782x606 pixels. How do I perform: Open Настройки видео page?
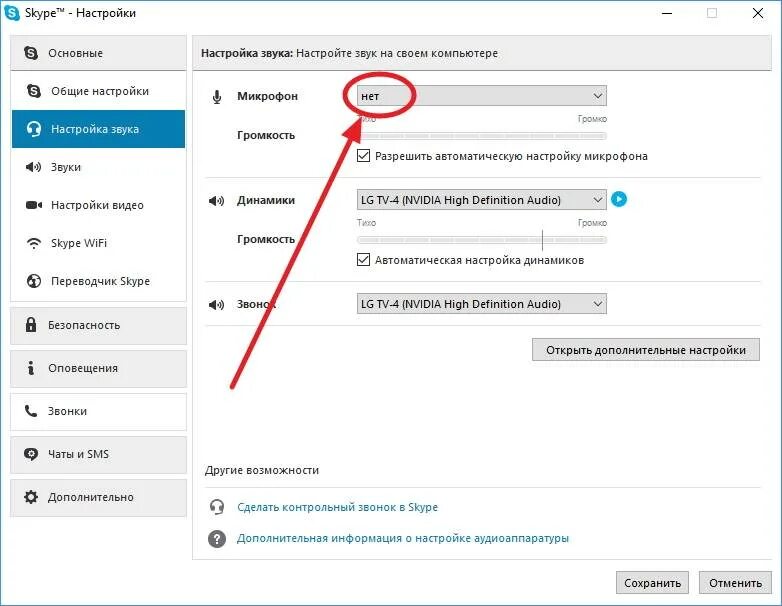pyautogui.click(x=98, y=205)
